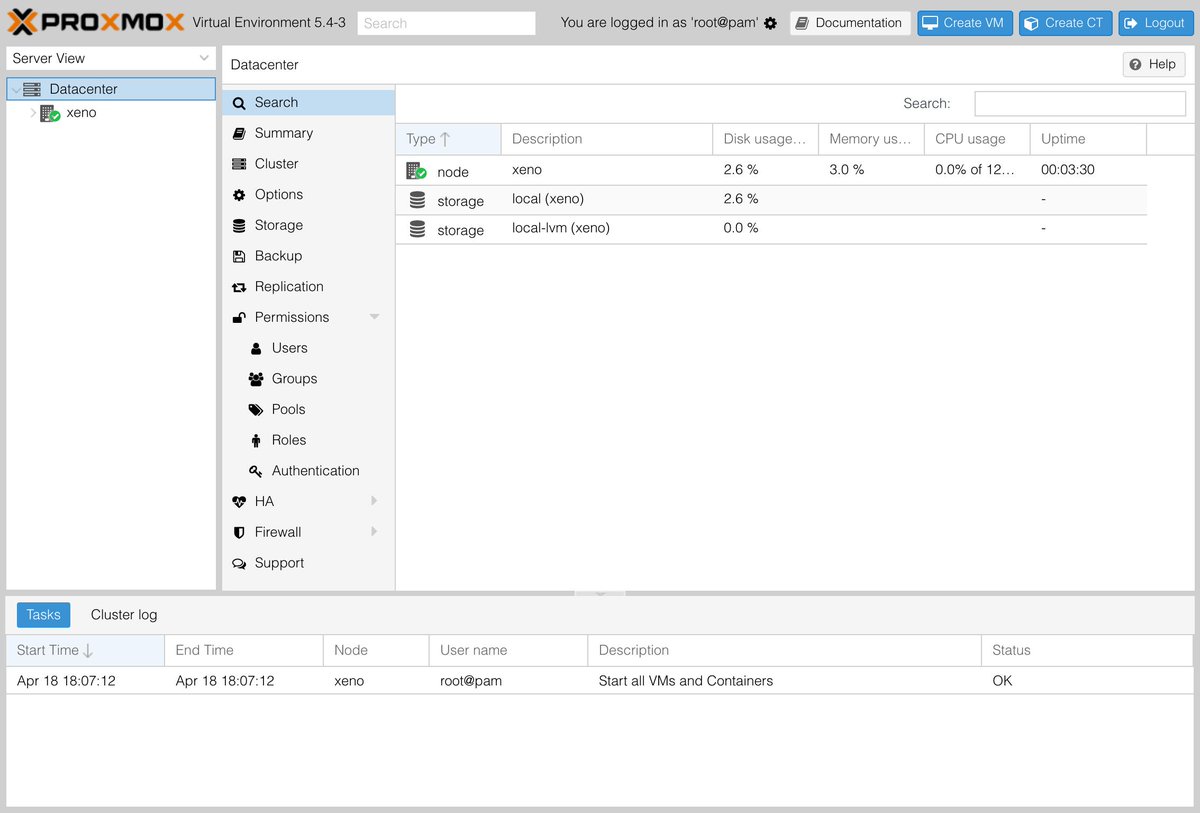Viewport: 1200px width, 813px height.
Task: Click the Create VM button
Action: pos(964,23)
